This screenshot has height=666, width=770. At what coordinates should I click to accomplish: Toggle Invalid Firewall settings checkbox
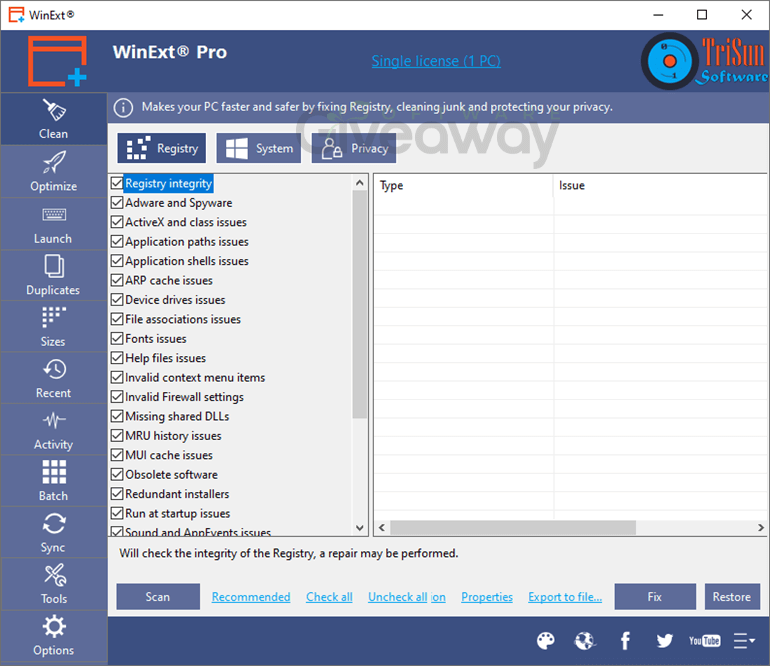coord(117,396)
